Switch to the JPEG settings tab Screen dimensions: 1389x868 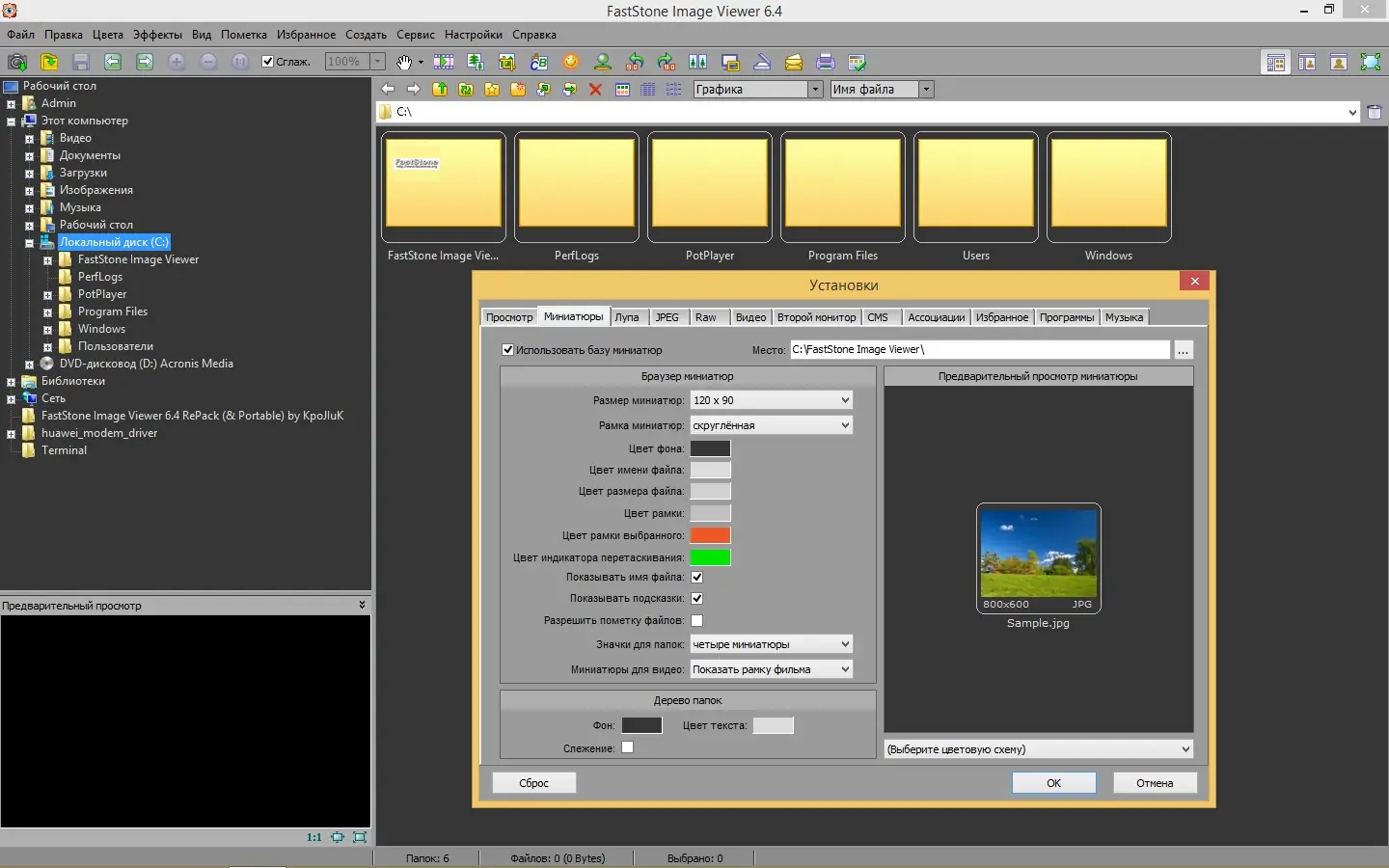[x=667, y=317]
